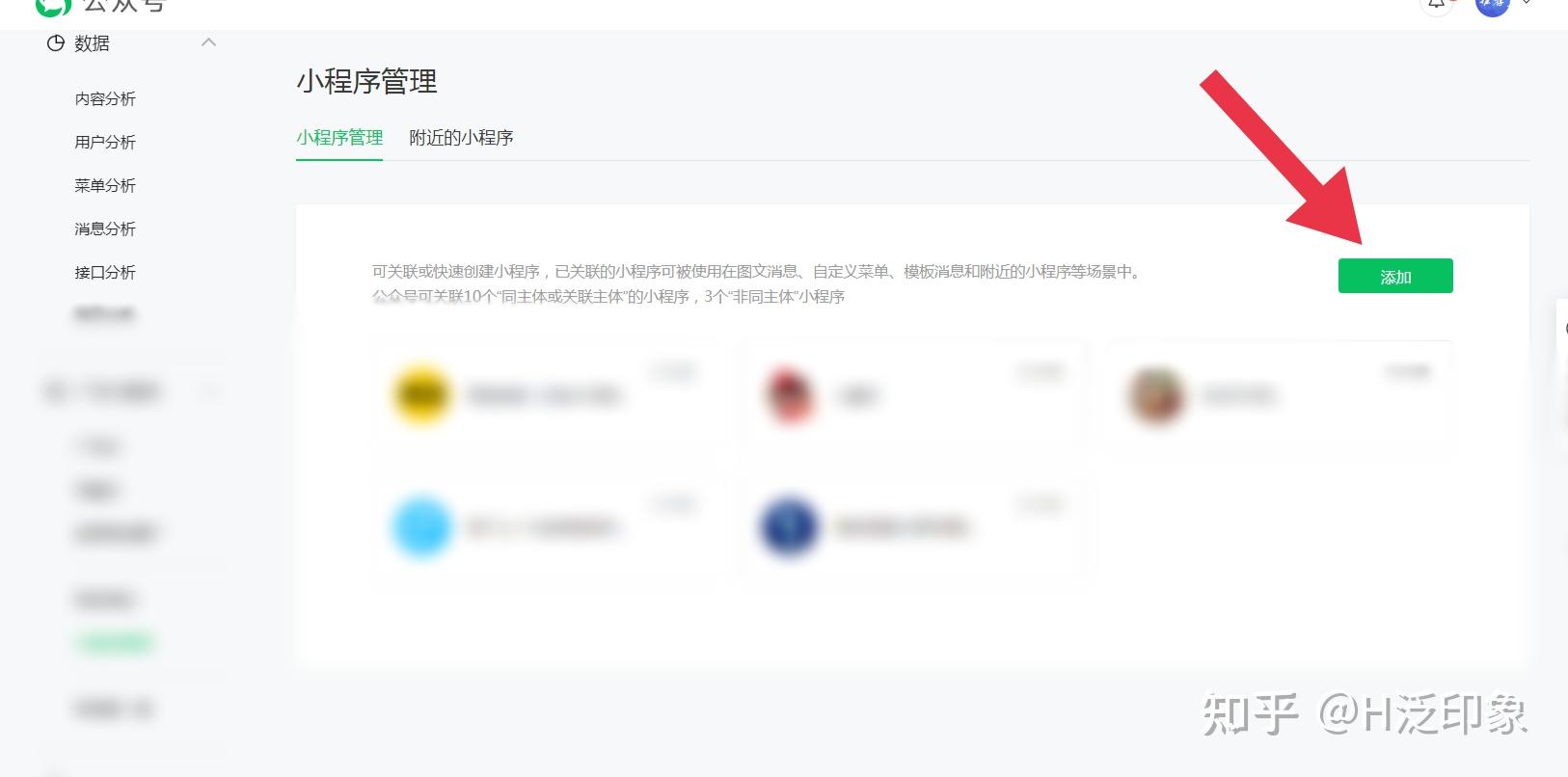The height and width of the screenshot is (777, 1568).
Task: Select the red mini program icon
Action: 790,395
